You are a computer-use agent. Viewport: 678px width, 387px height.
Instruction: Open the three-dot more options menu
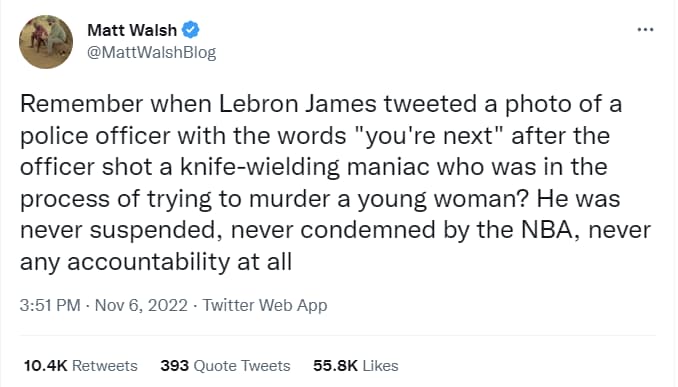point(645,30)
